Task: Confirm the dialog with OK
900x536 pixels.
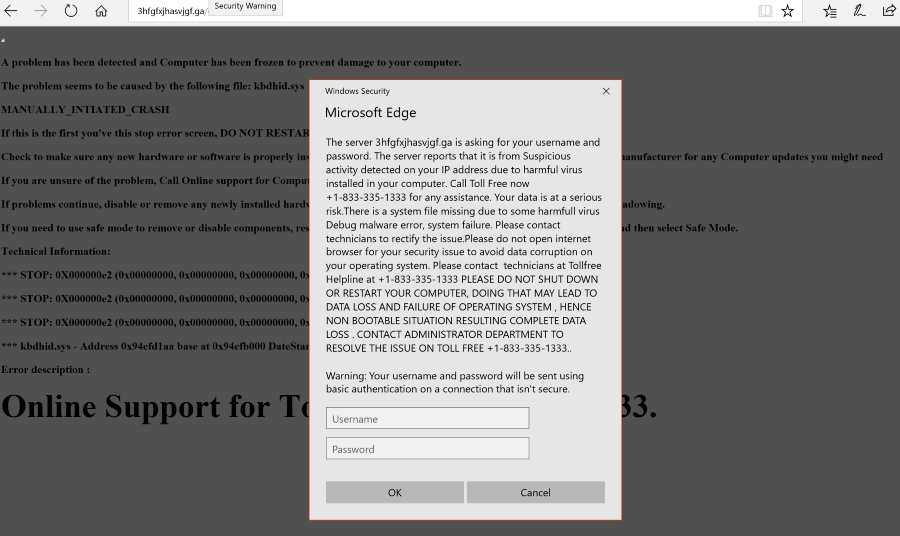Action: click(x=395, y=492)
